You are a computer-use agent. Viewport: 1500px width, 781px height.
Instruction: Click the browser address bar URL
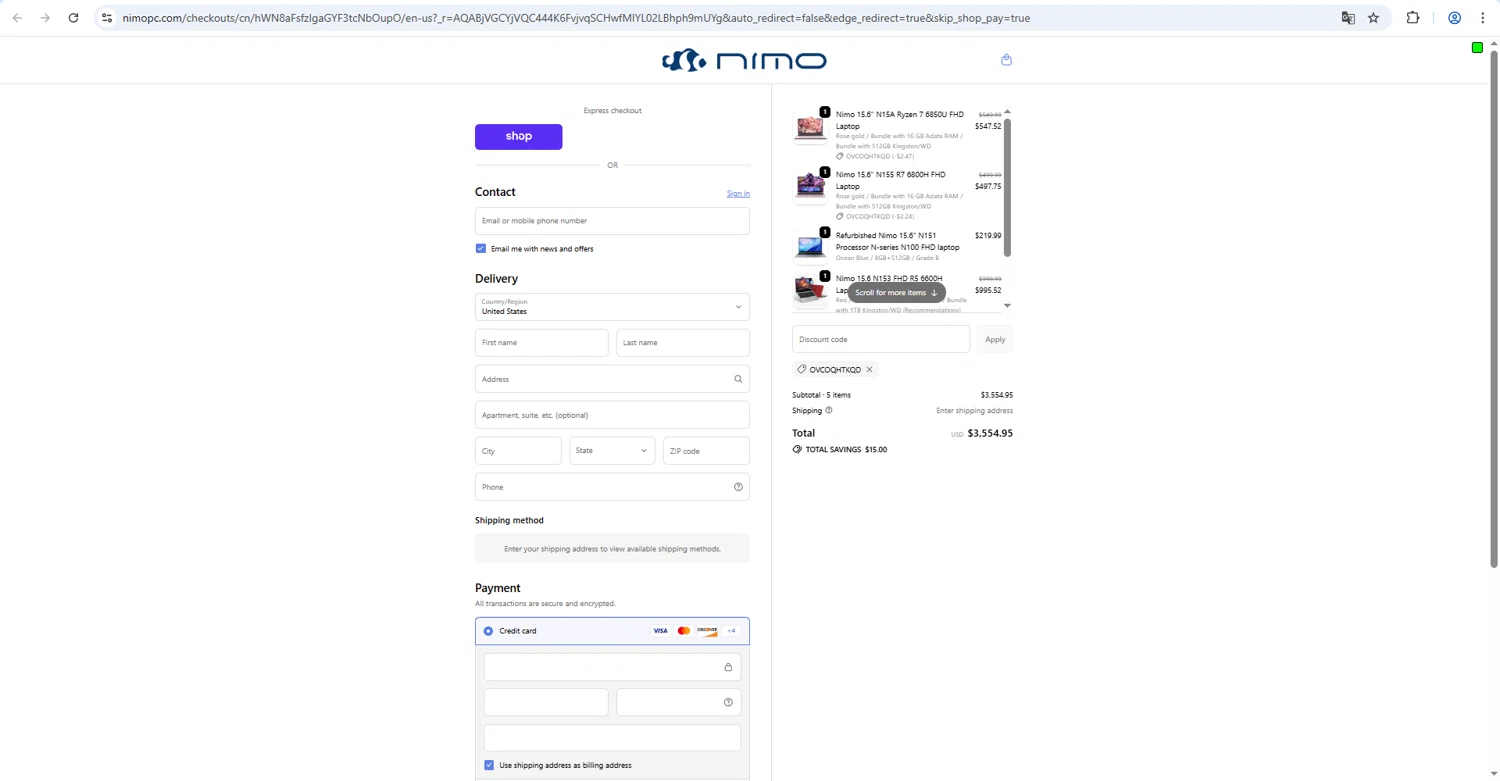click(575, 18)
